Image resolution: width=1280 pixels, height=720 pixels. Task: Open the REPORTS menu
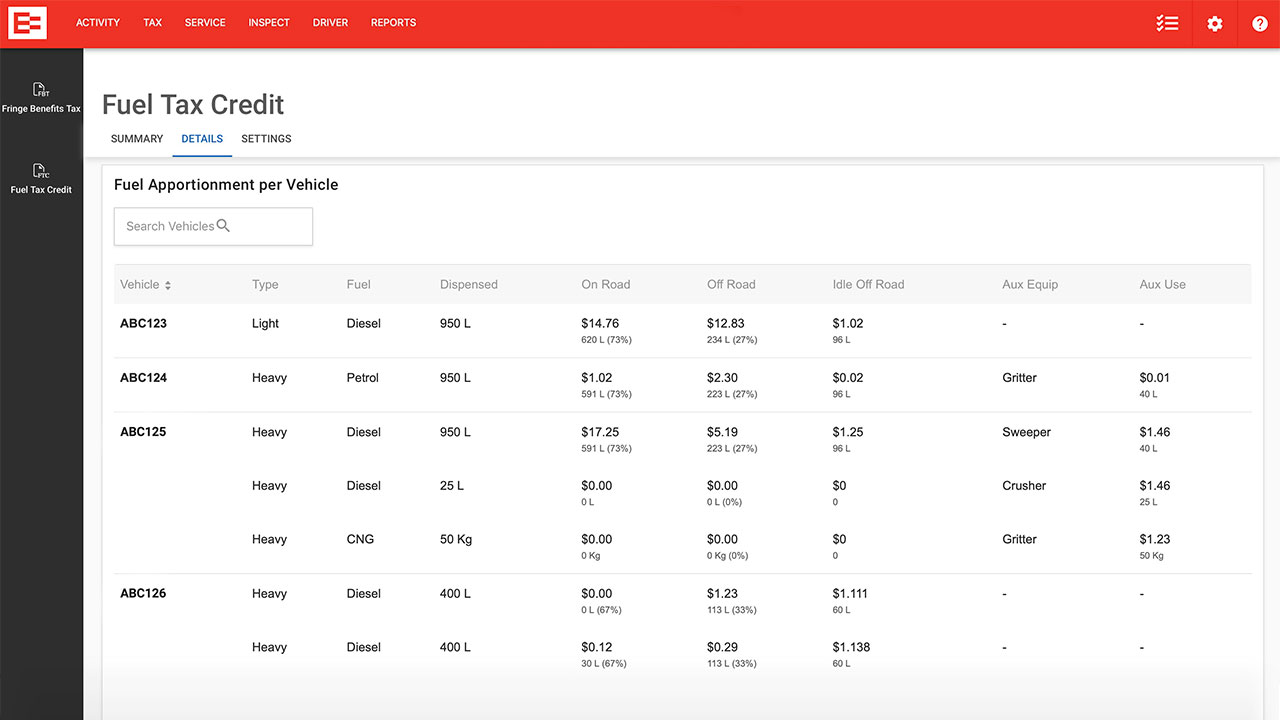(x=393, y=23)
